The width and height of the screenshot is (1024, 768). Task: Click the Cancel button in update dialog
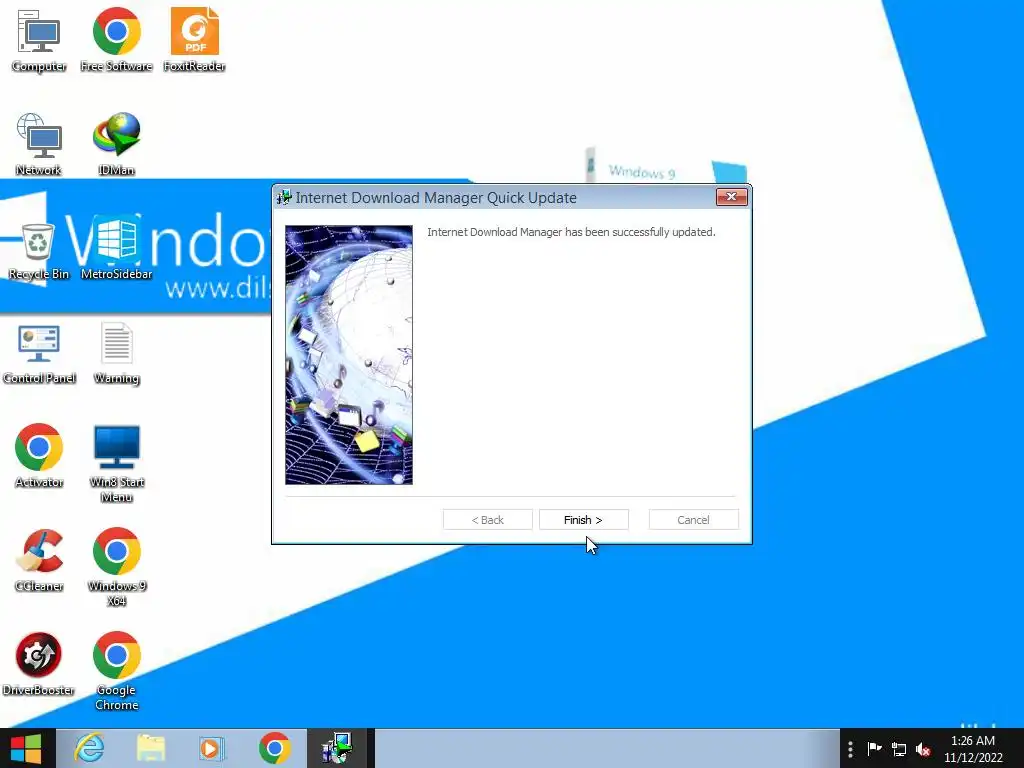pyautogui.click(x=694, y=520)
